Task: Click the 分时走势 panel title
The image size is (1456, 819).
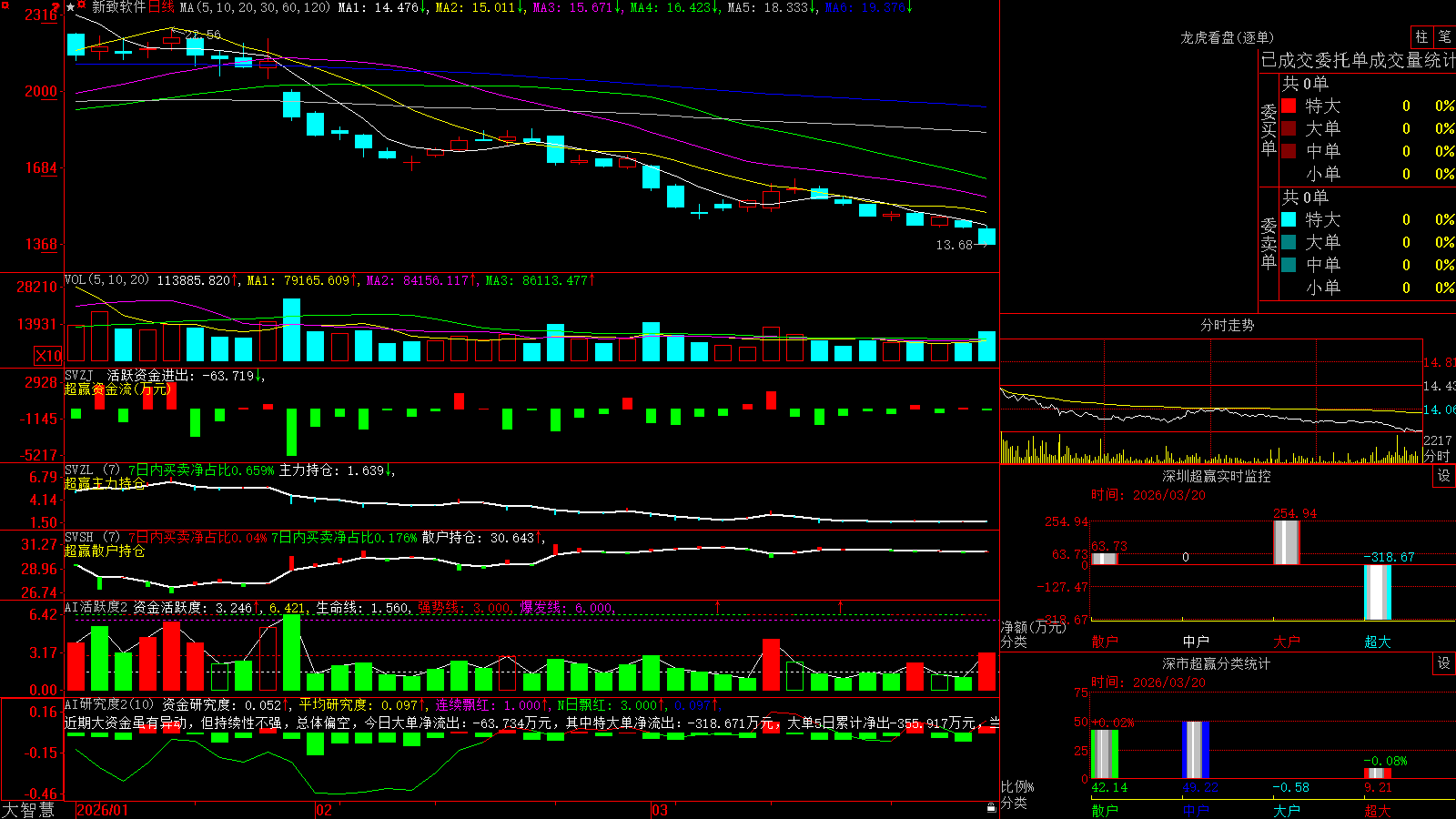Action: coord(1228,325)
